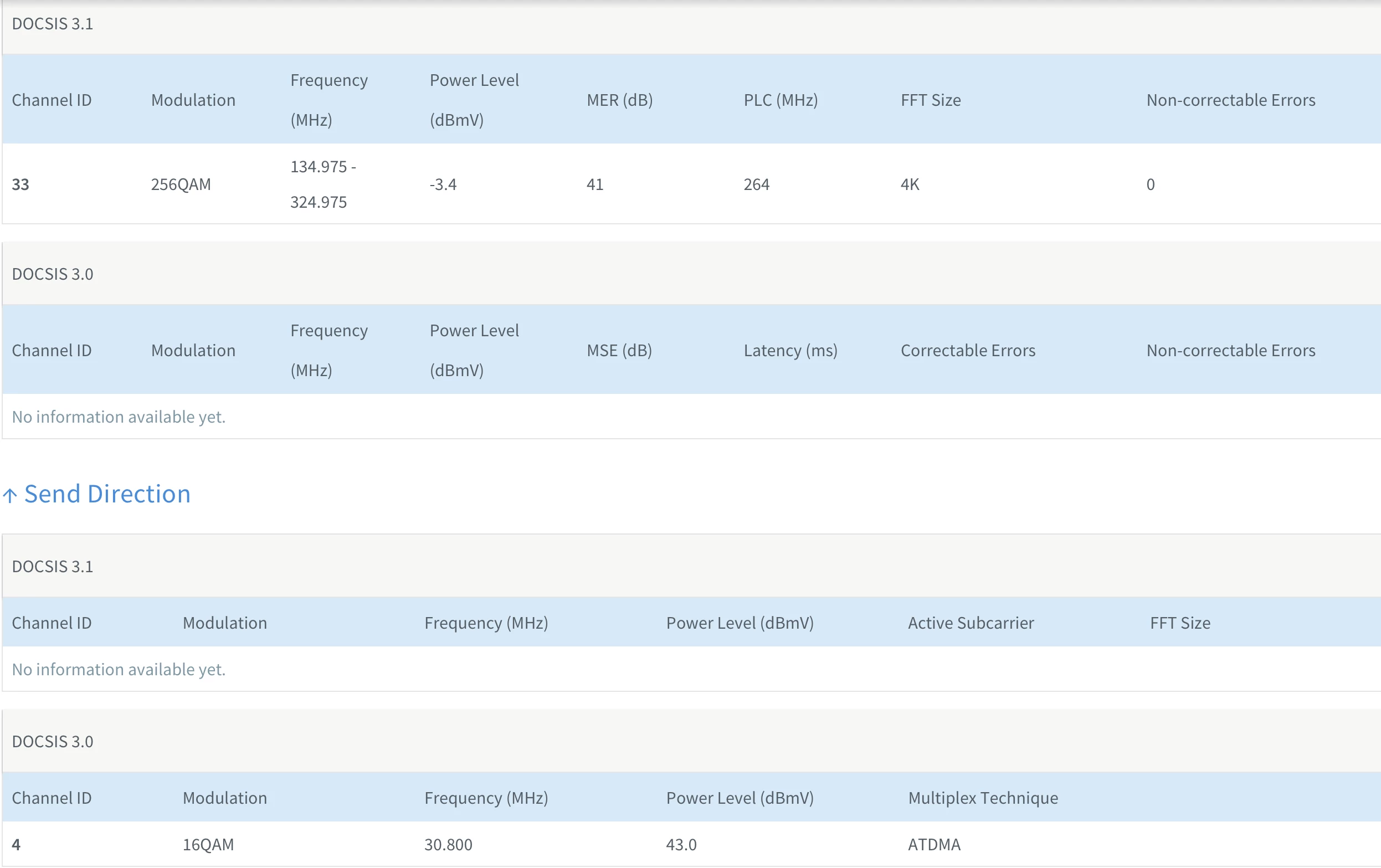The image size is (1381, 868).
Task: Click the MSE (dB) column header
Action: click(x=619, y=350)
